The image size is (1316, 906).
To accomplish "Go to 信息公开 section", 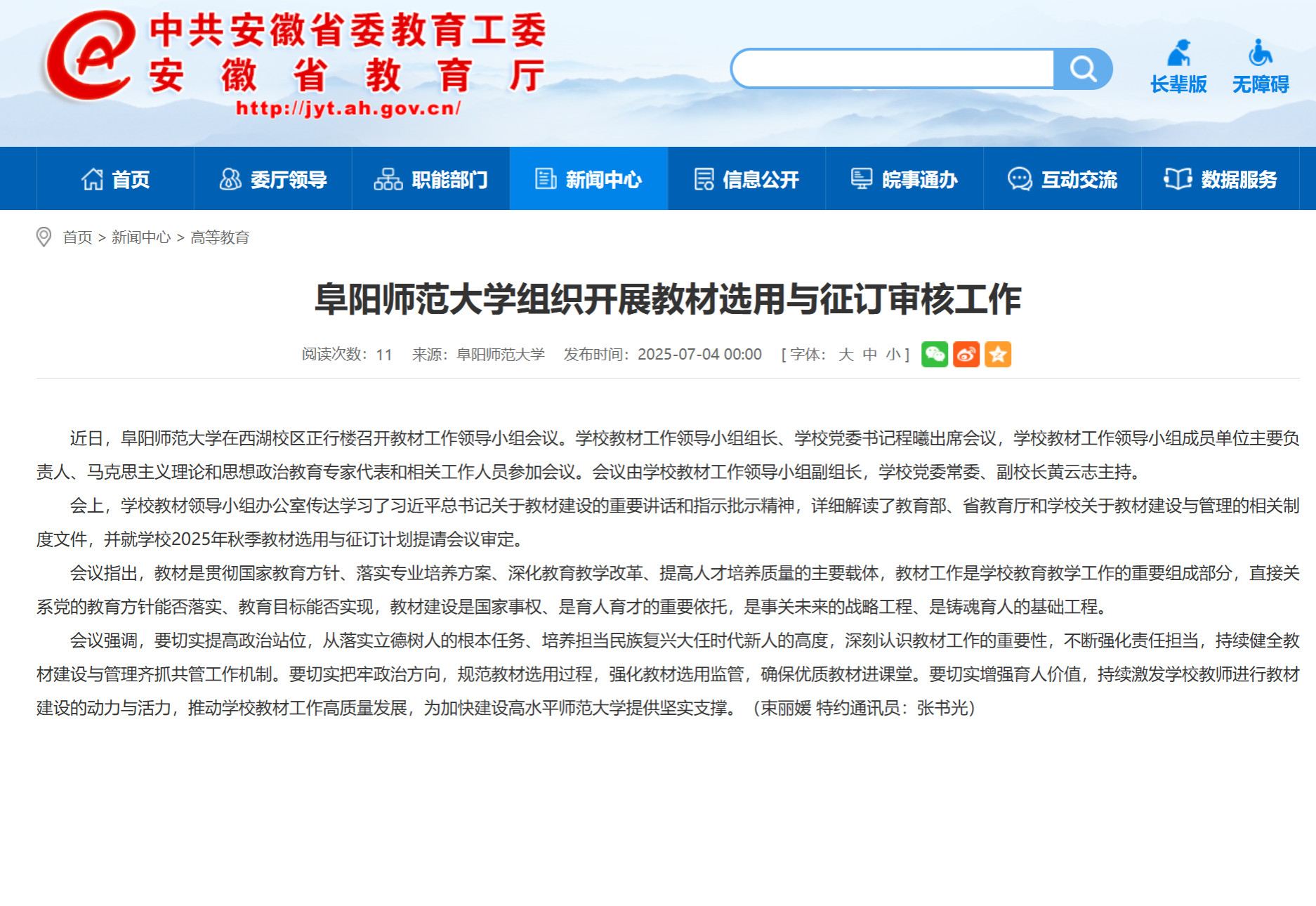I will (x=746, y=179).
